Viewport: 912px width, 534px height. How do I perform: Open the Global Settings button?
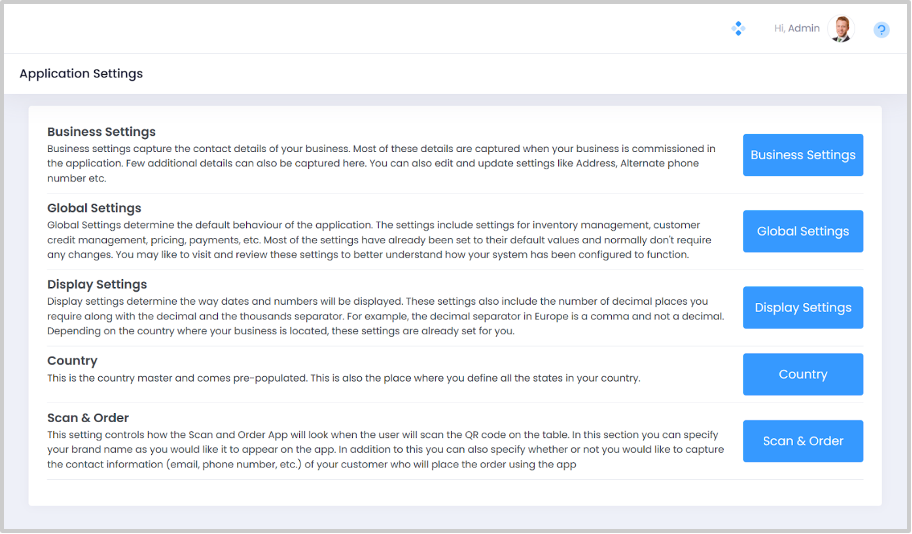[x=802, y=231]
